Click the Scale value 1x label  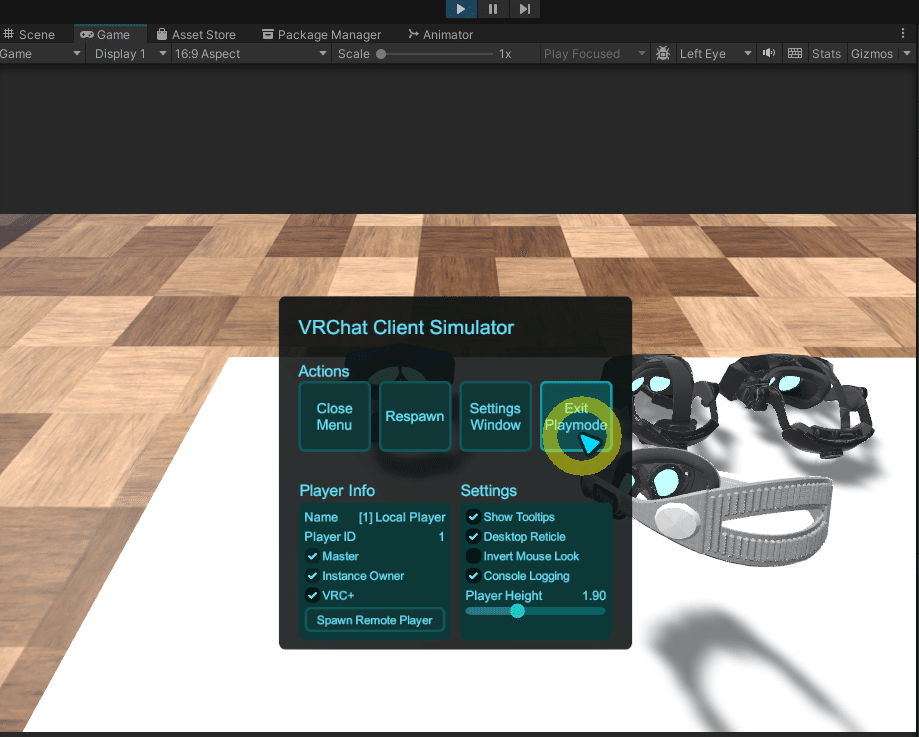(505, 54)
